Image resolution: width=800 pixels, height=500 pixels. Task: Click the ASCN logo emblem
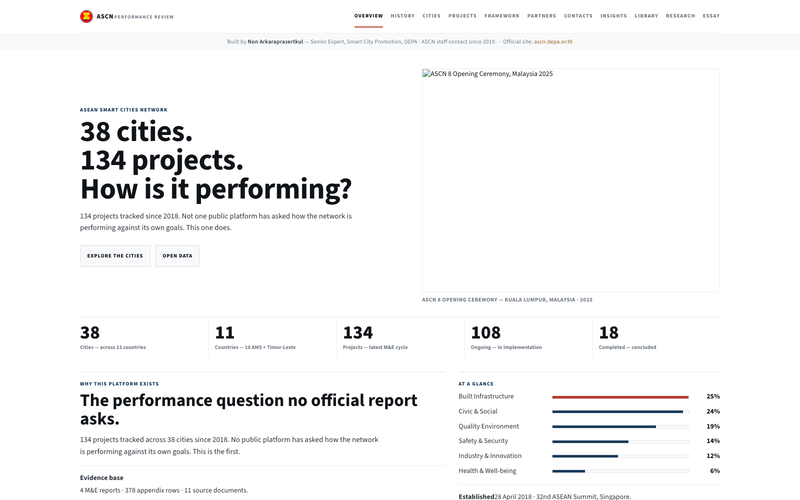tap(86, 16)
